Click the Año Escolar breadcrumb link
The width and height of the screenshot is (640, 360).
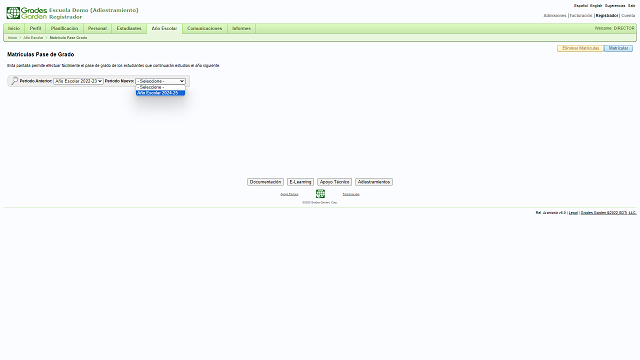33,38
